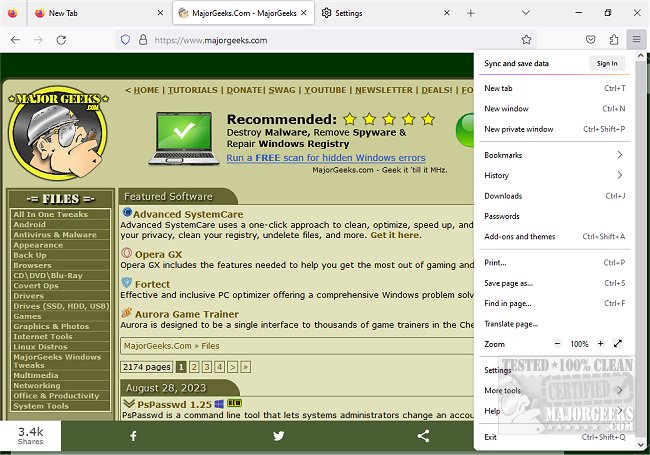Go to page 4 of files
This screenshot has height=455, width=650.
(219, 367)
